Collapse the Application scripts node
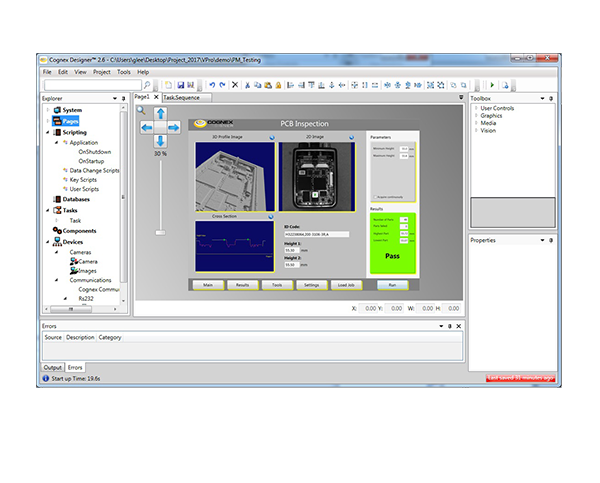Screen dimensions: 600x483 [x=57, y=142]
